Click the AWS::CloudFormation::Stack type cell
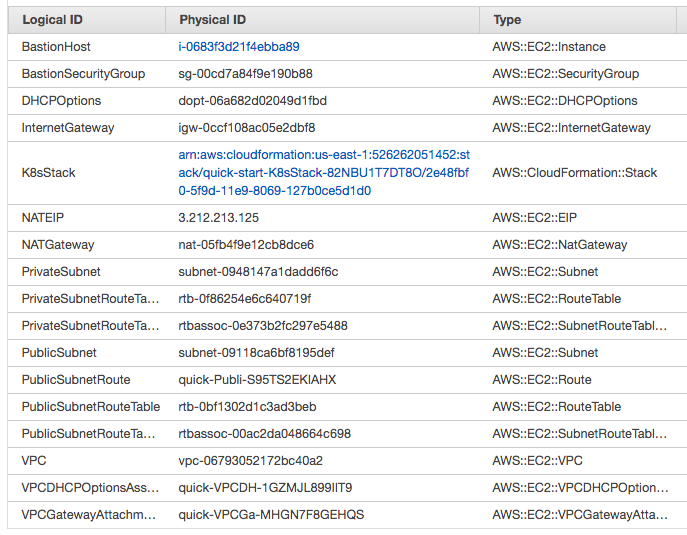Screen dimensions: 687x535 coord(574,173)
